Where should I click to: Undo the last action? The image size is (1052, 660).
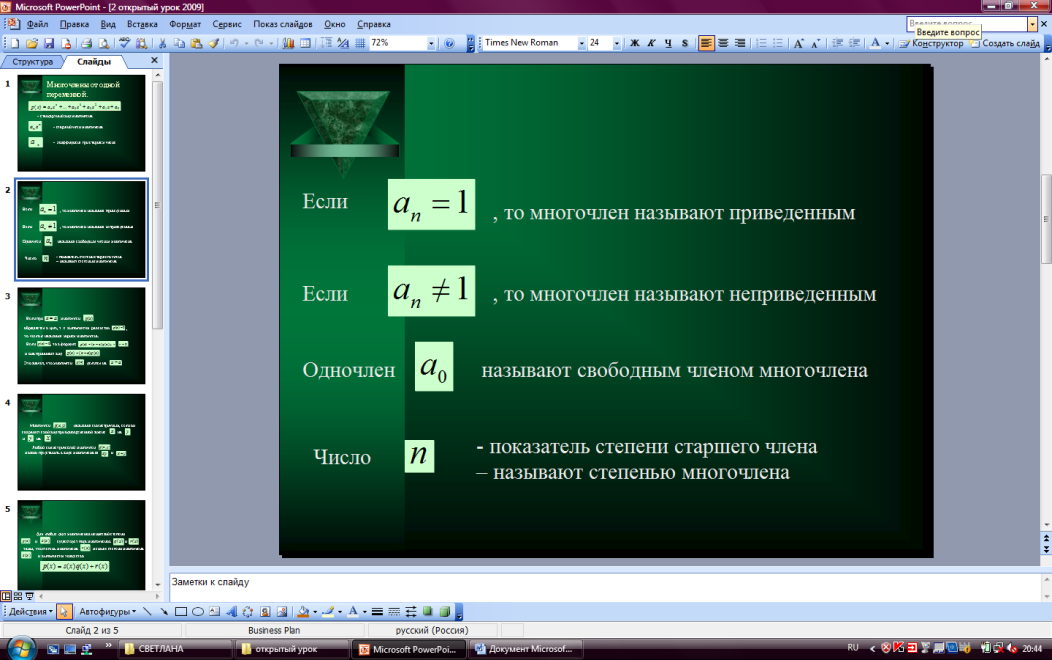click(234, 43)
